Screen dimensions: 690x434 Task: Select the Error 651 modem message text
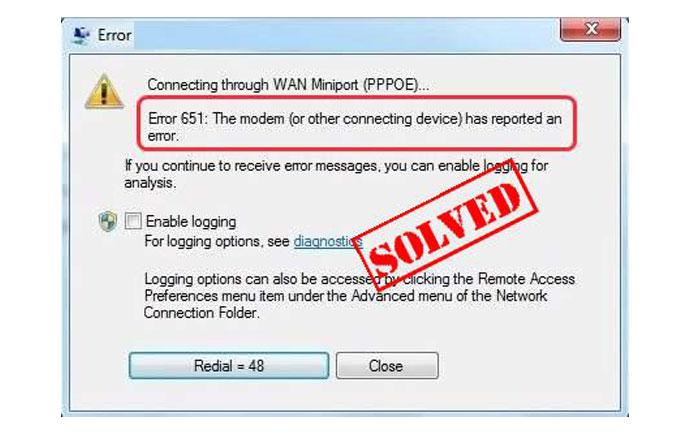(355, 127)
